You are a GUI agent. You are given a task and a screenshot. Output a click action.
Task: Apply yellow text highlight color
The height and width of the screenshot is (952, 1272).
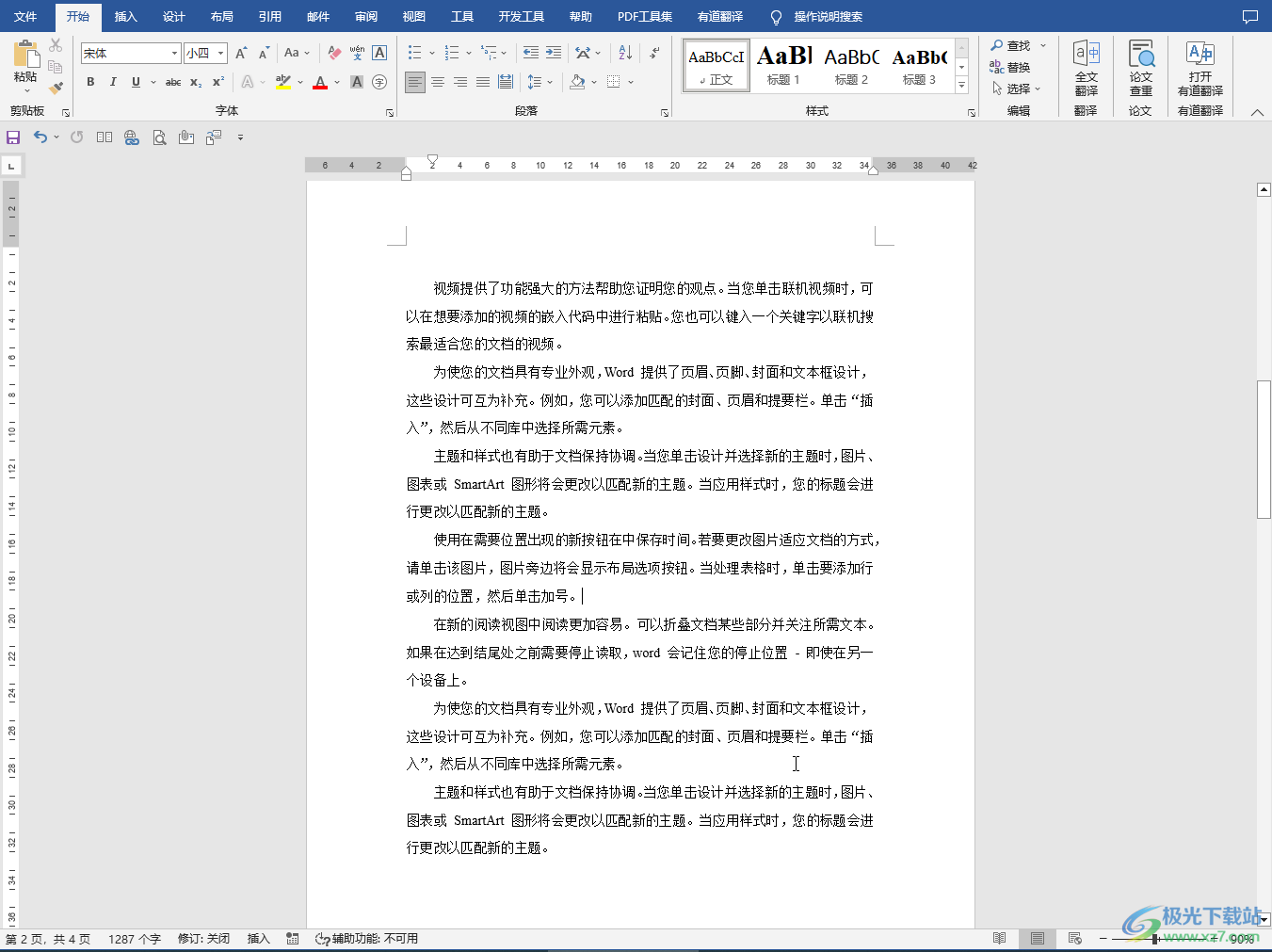click(x=283, y=82)
